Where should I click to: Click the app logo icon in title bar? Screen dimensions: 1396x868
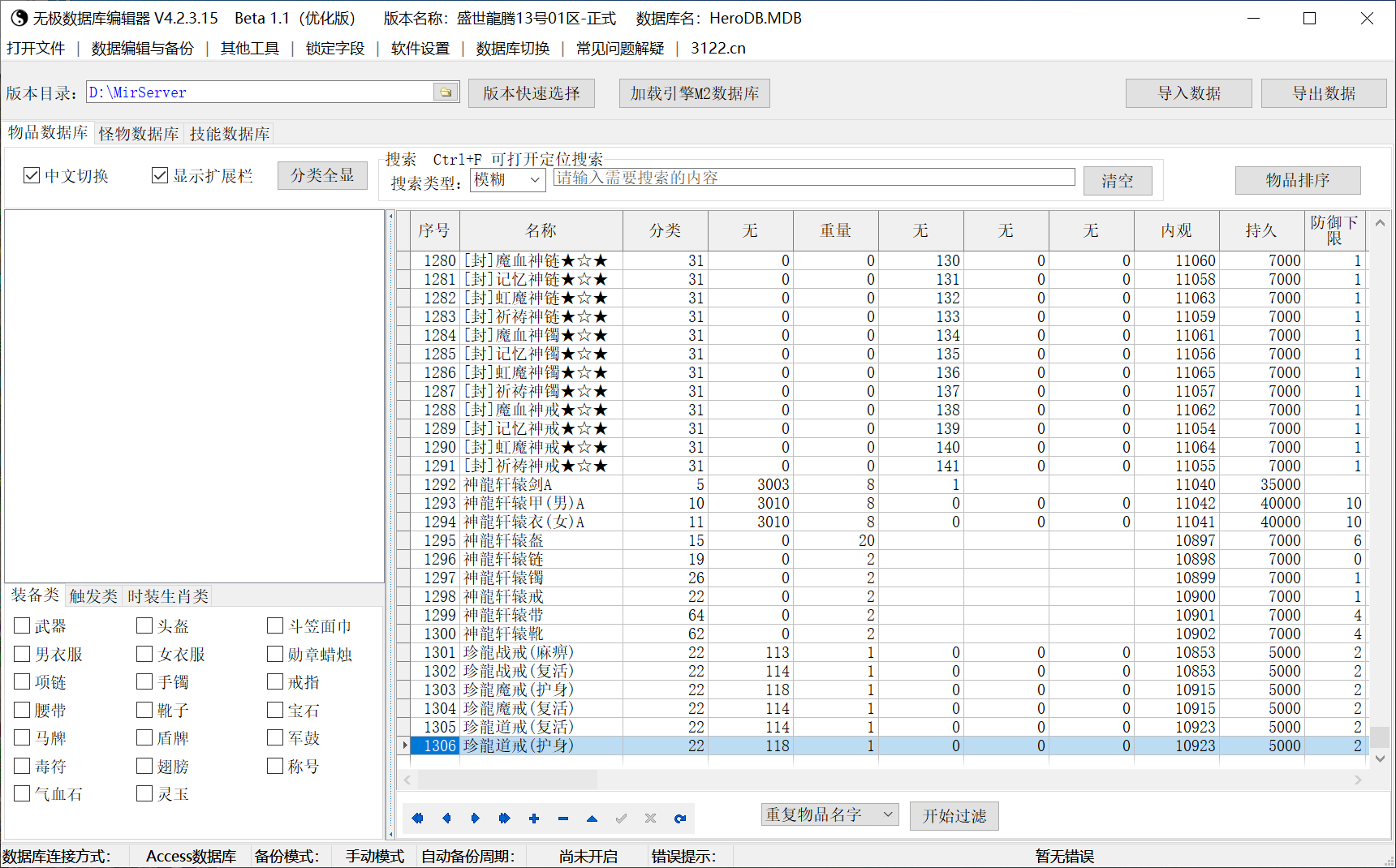[x=18, y=18]
